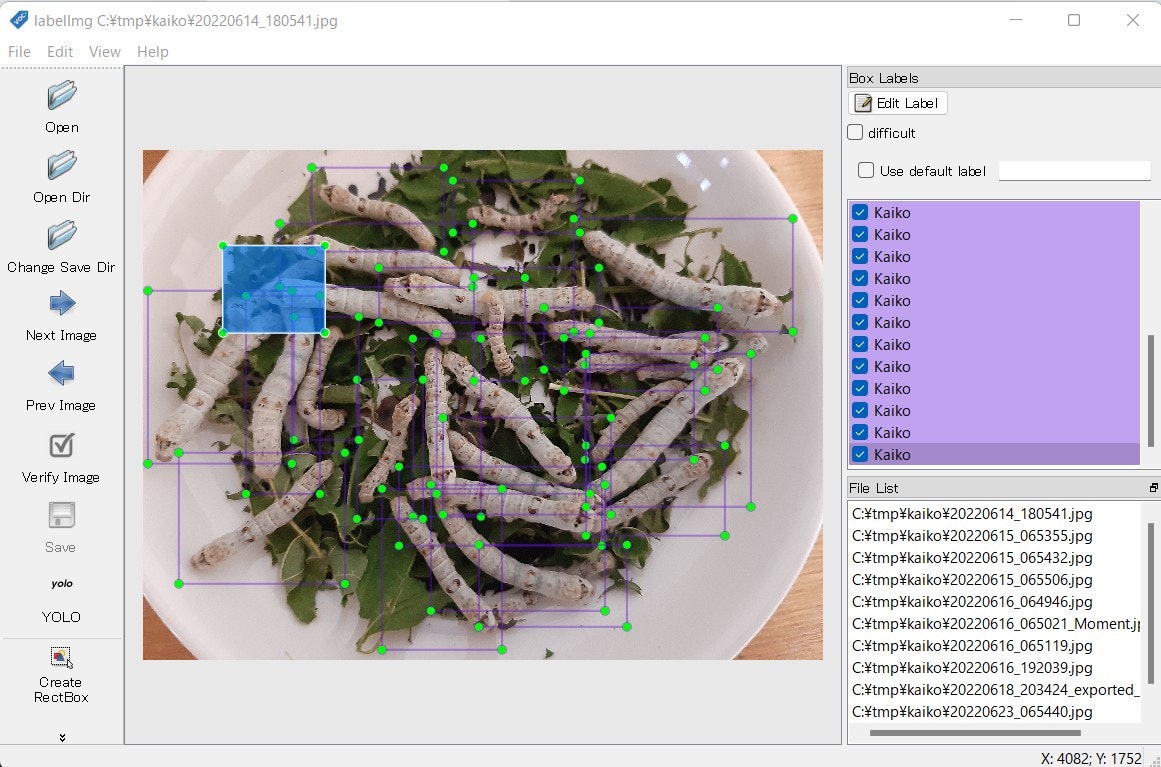The height and width of the screenshot is (767, 1161).
Task: Click the default label text field
Action: 1074,171
